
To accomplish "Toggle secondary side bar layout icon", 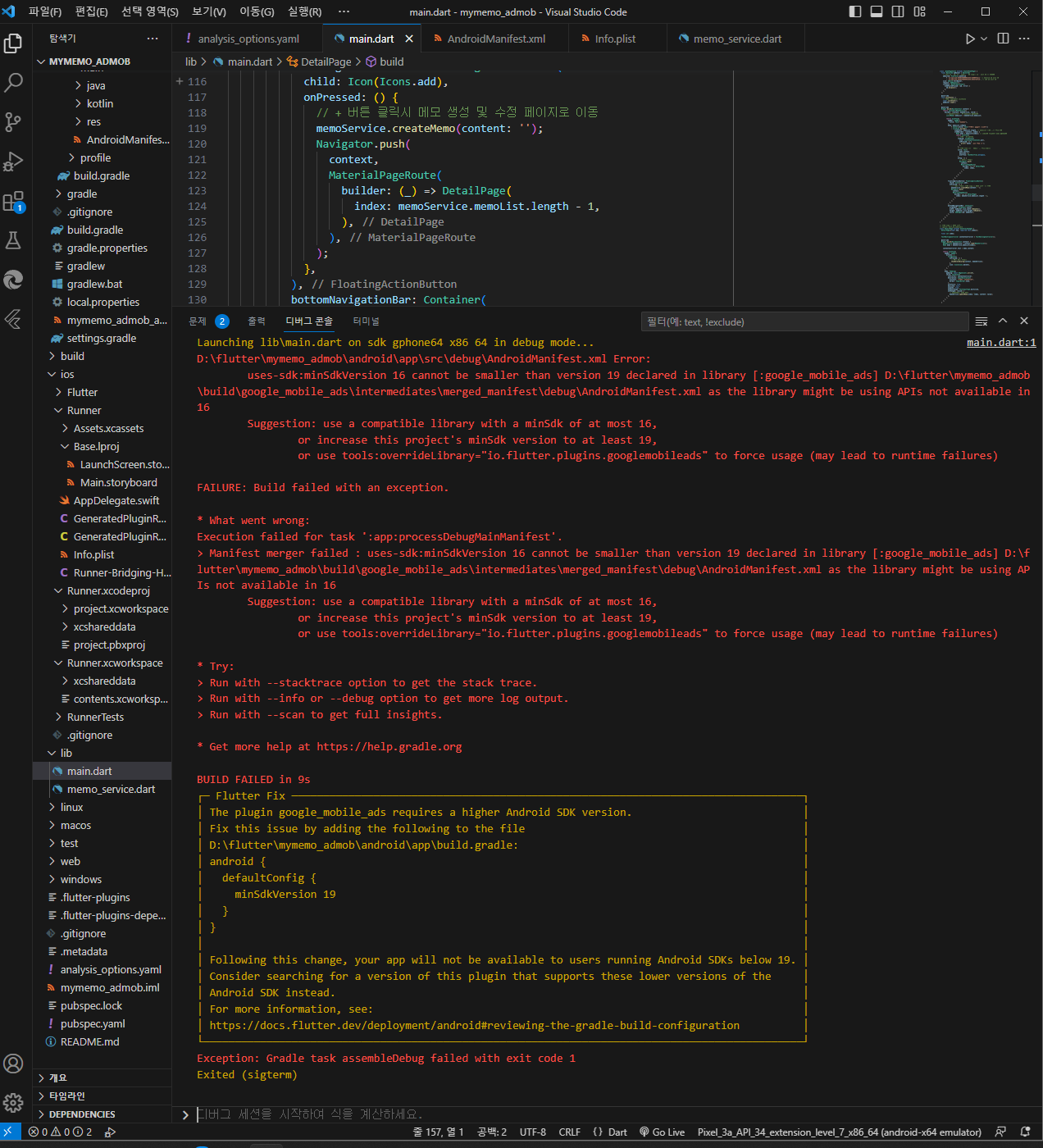I will pyautogui.click(x=898, y=11).
